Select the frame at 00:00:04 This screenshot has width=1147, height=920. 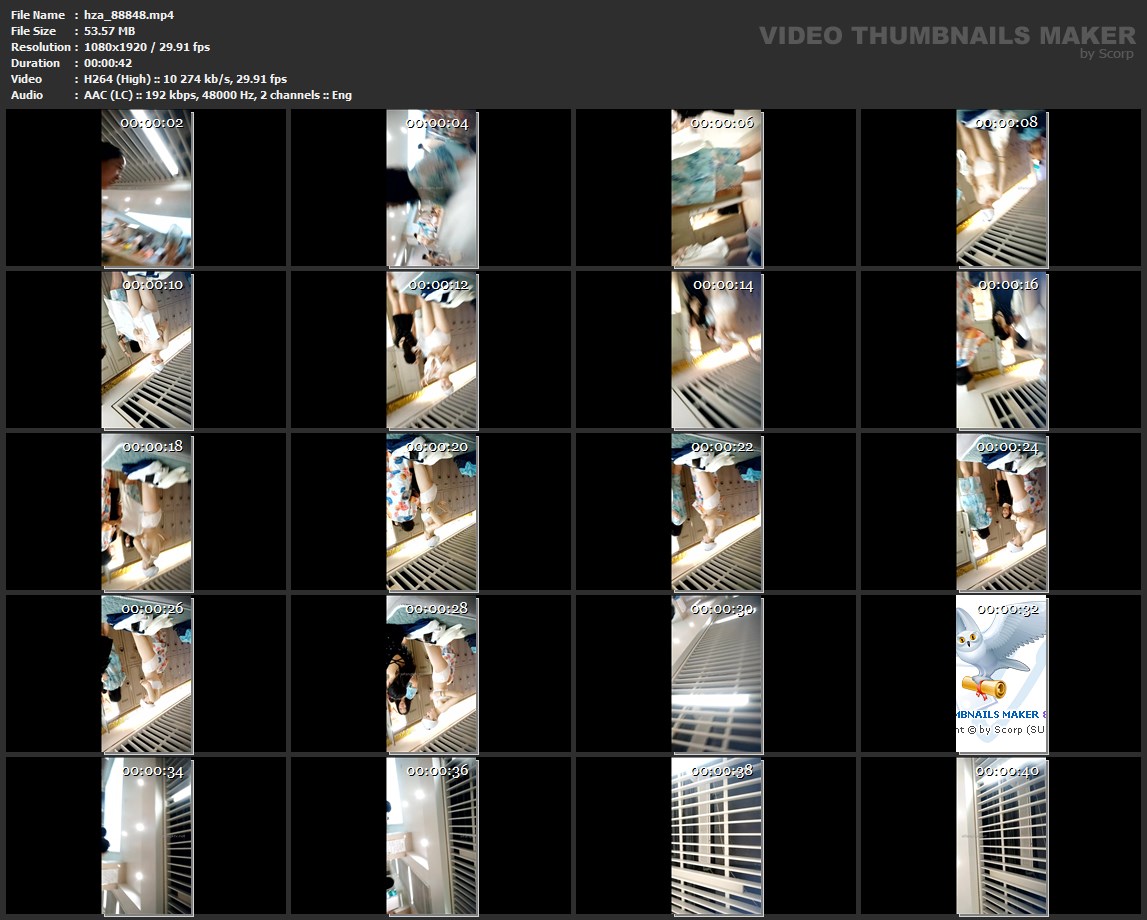point(432,189)
